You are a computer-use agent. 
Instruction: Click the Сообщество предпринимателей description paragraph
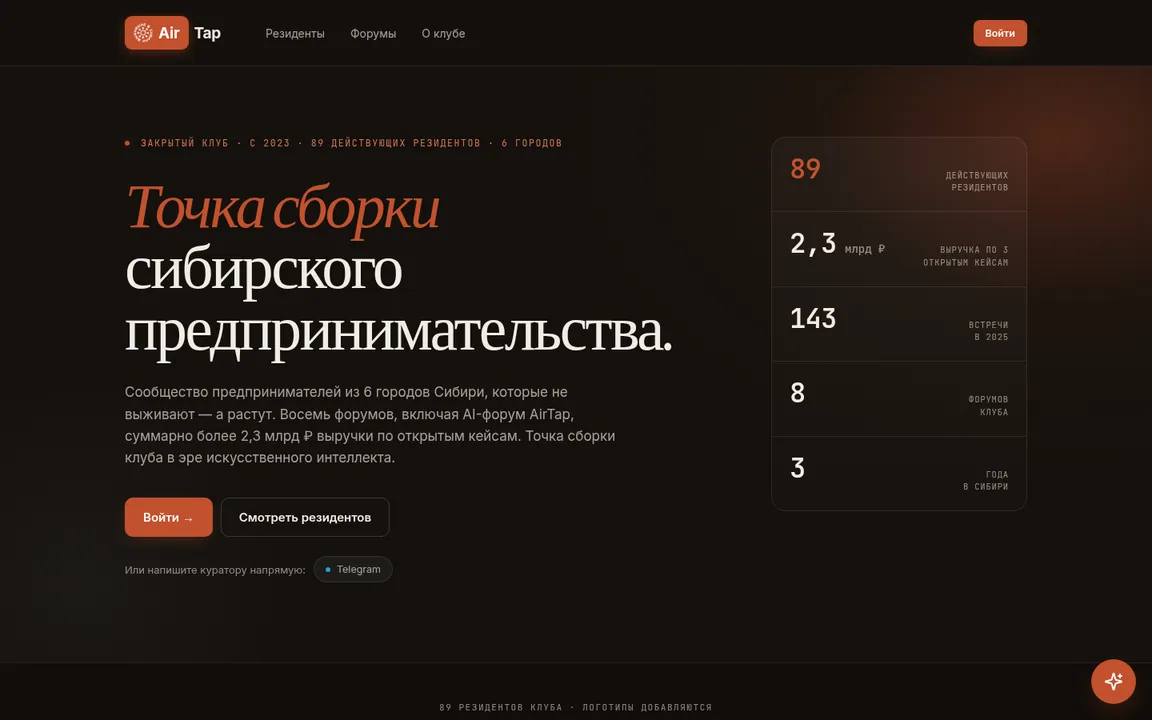[370, 425]
